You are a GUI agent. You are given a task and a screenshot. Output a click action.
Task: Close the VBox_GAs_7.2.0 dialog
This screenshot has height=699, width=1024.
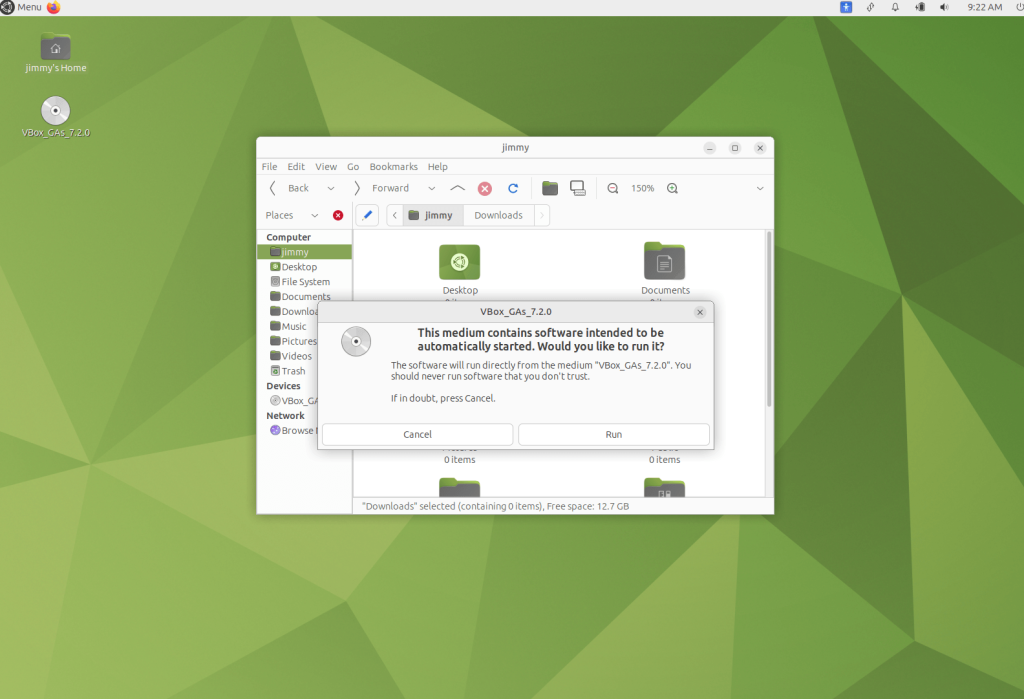pyautogui.click(x=700, y=312)
